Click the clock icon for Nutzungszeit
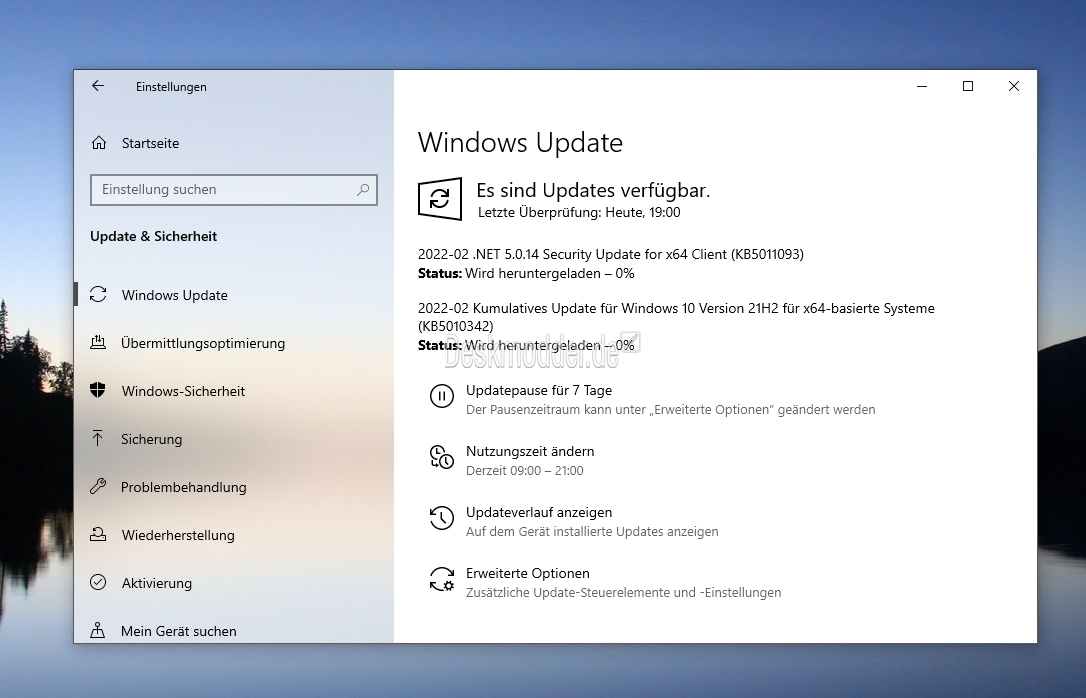Image resolution: width=1086 pixels, height=698 pixels. 442,457
